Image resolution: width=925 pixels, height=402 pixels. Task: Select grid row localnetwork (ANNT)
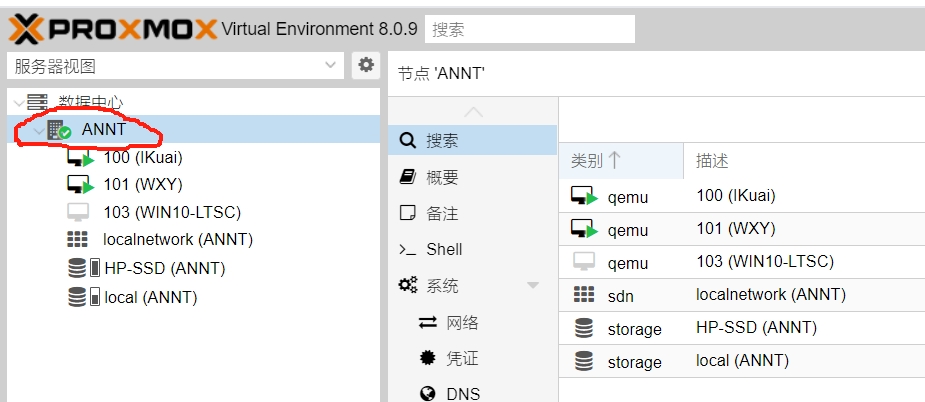click(742, 295)
